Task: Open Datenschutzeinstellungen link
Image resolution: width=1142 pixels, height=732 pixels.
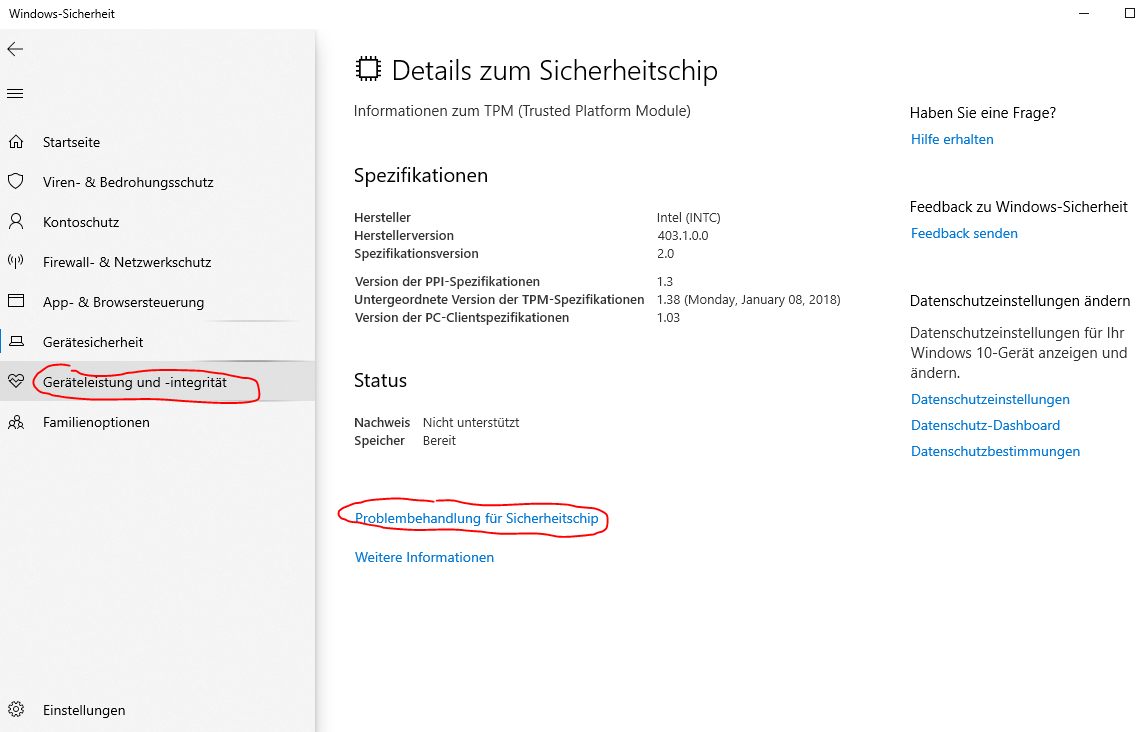Action: (990, 399)
